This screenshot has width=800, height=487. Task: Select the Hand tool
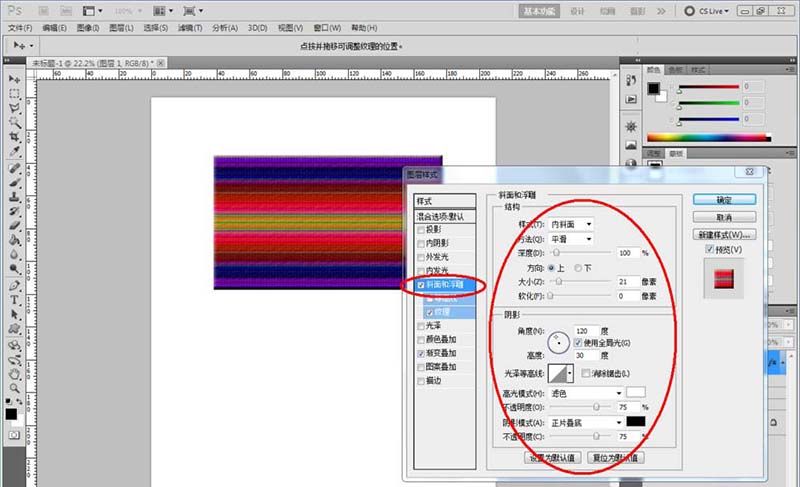[x=14, y=374]
